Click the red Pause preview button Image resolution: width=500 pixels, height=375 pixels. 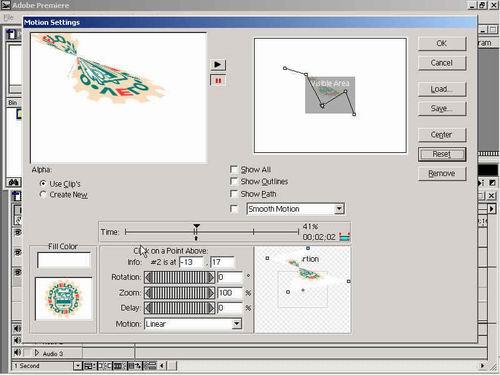[218, 81]
